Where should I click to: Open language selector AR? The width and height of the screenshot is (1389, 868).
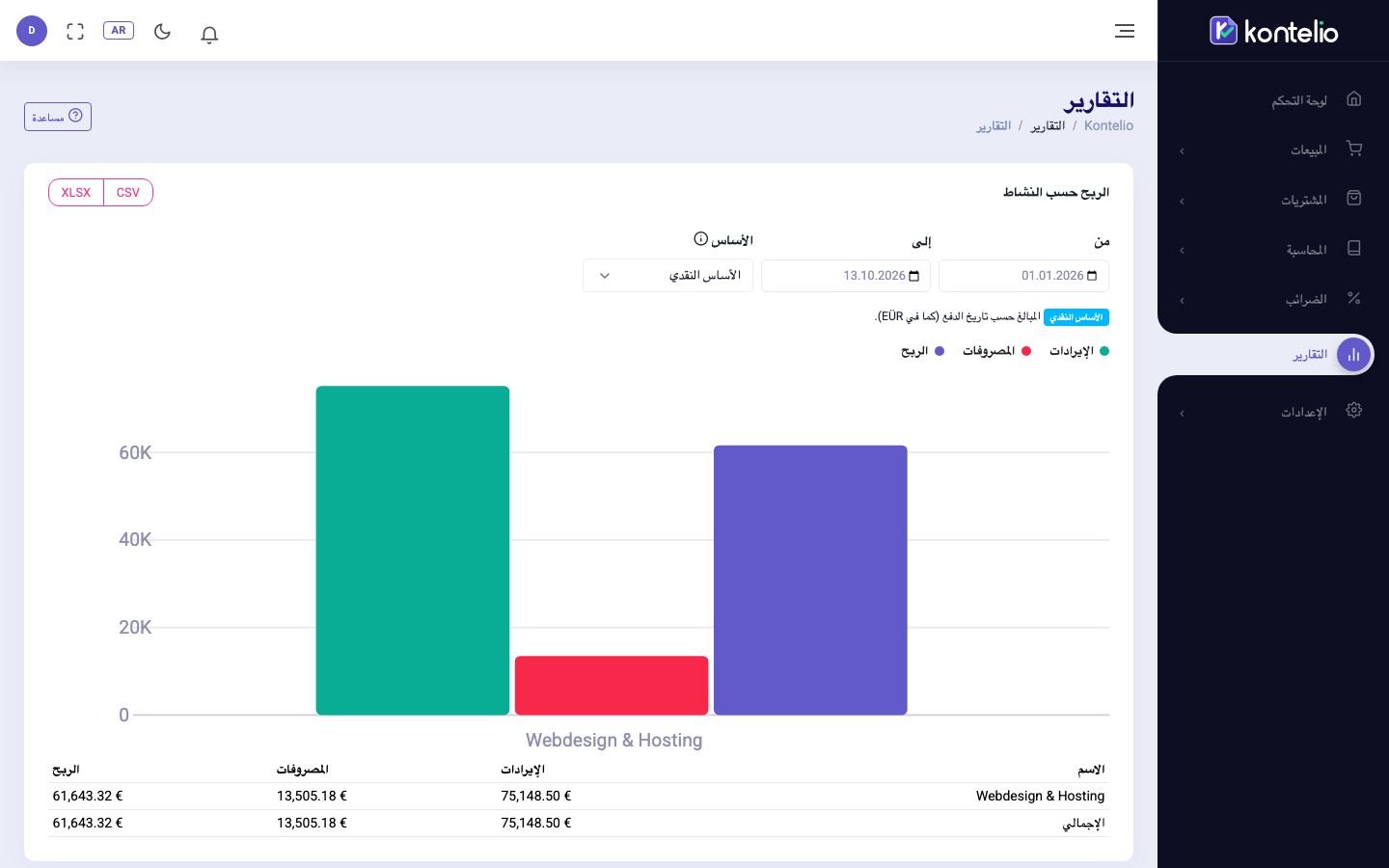(x=119, y=30)
